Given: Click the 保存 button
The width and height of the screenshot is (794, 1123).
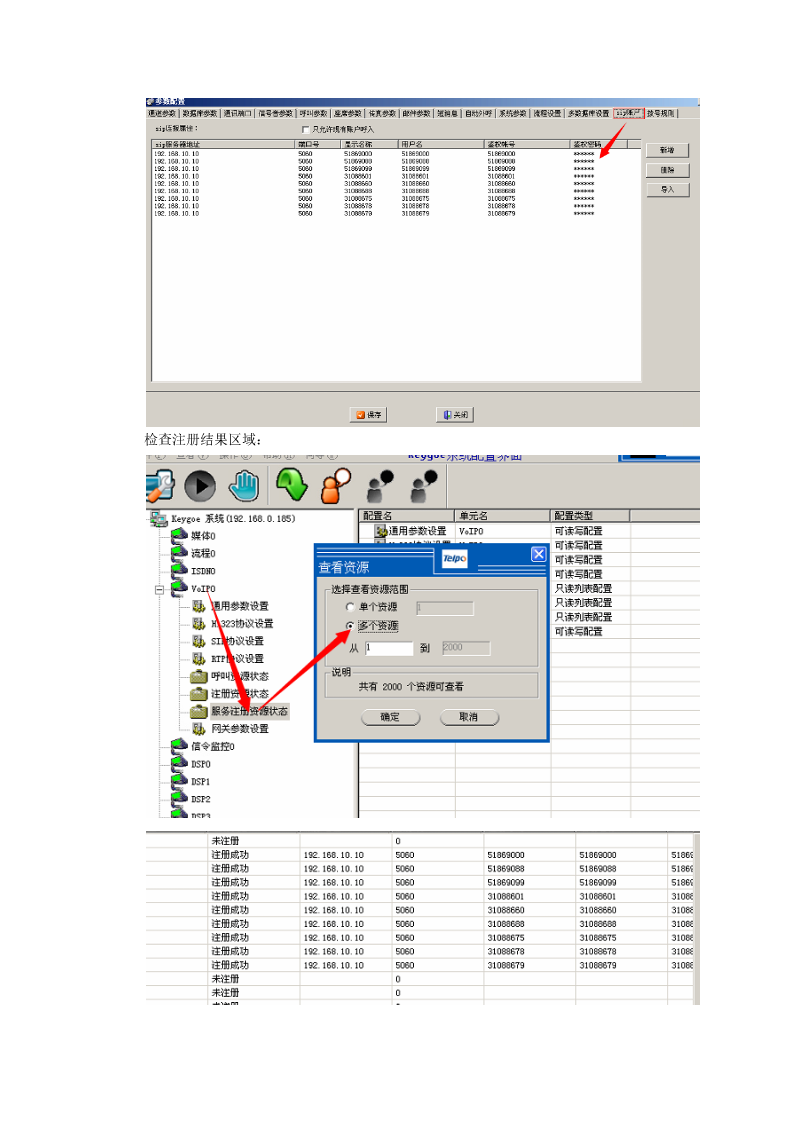Looking at the screenshot, I should (369, 415).
